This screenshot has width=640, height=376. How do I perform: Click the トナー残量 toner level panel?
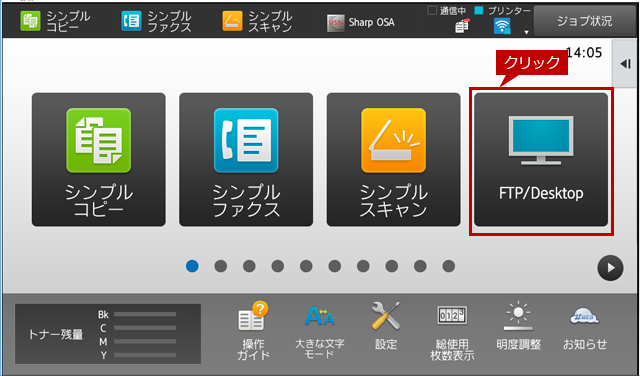click(x=108, y=334)
